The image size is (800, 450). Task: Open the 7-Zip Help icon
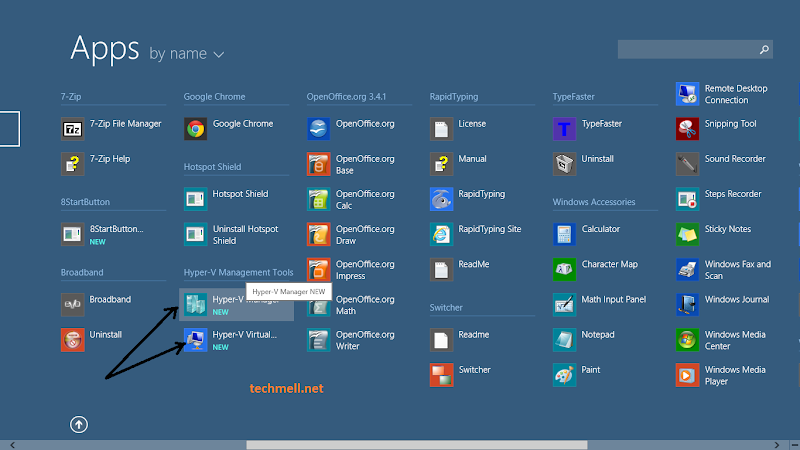tap(72, 164)
